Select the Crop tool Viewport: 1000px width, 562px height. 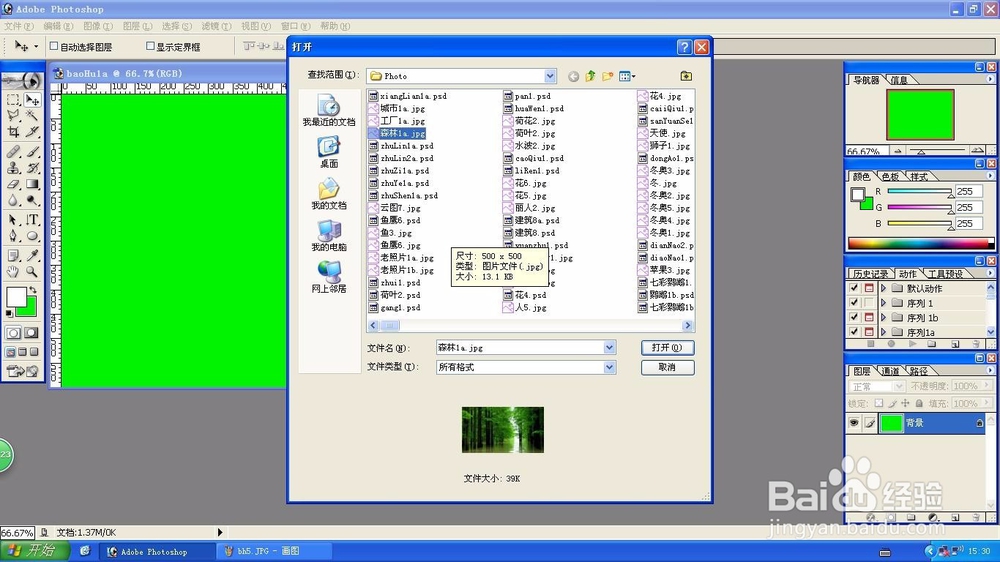tap(13, 131)
